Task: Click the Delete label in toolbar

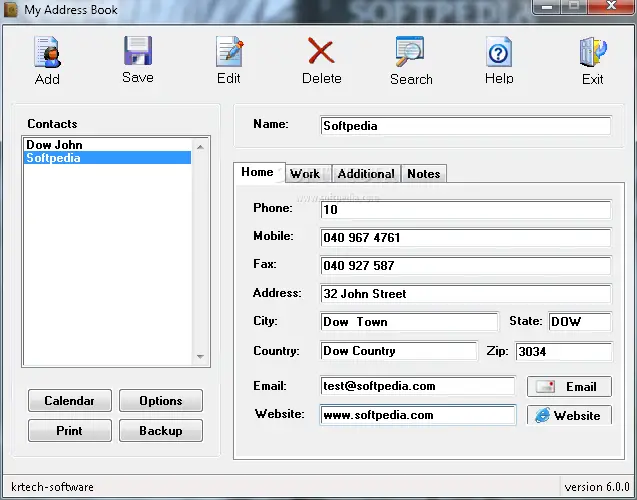Action: 321,78
